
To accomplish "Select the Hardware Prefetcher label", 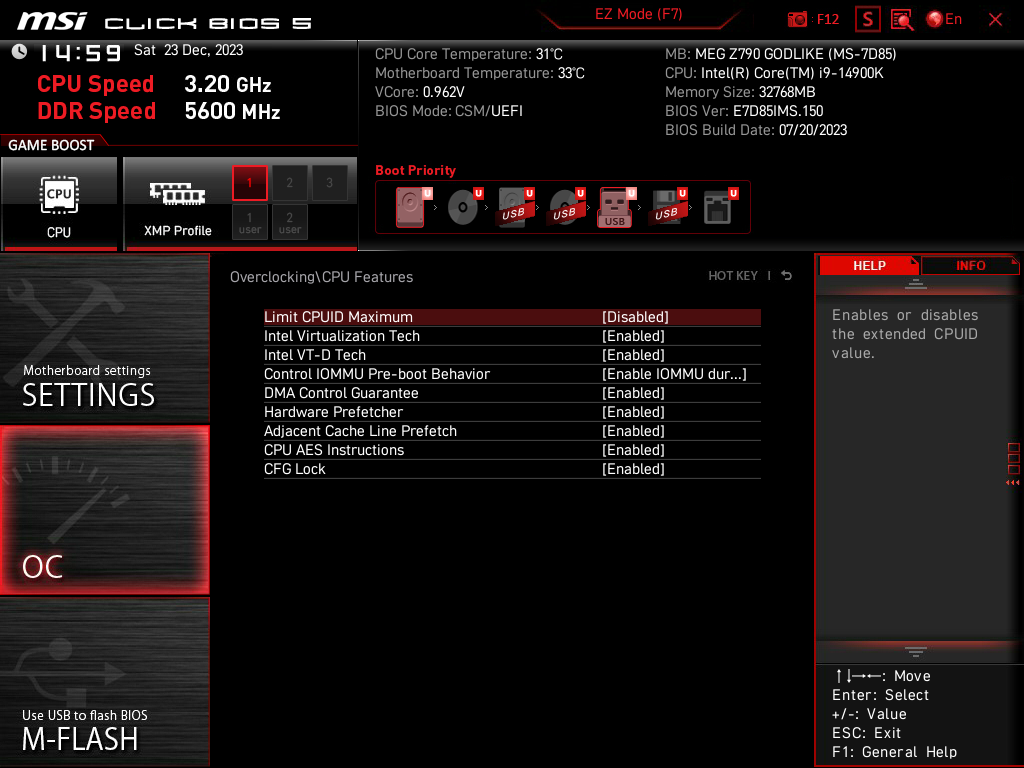I will click(333, 411).
